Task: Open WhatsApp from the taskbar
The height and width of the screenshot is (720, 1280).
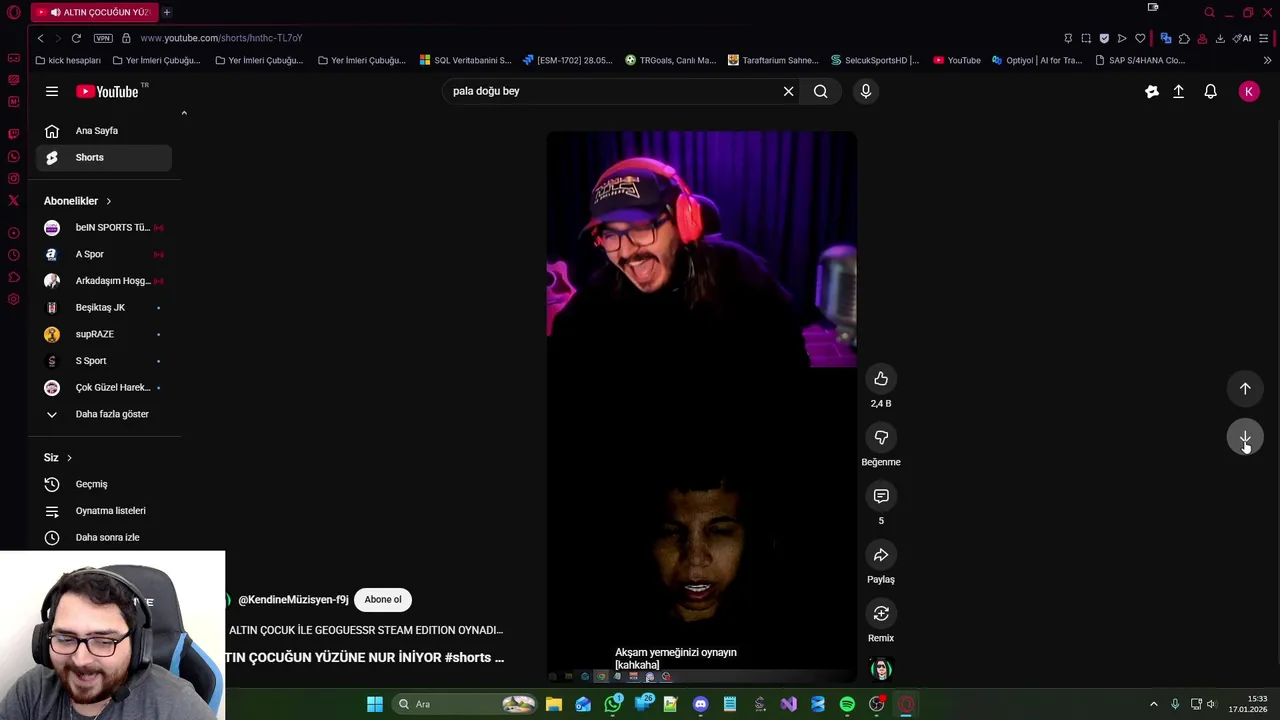Action: [x=612, y=704]
